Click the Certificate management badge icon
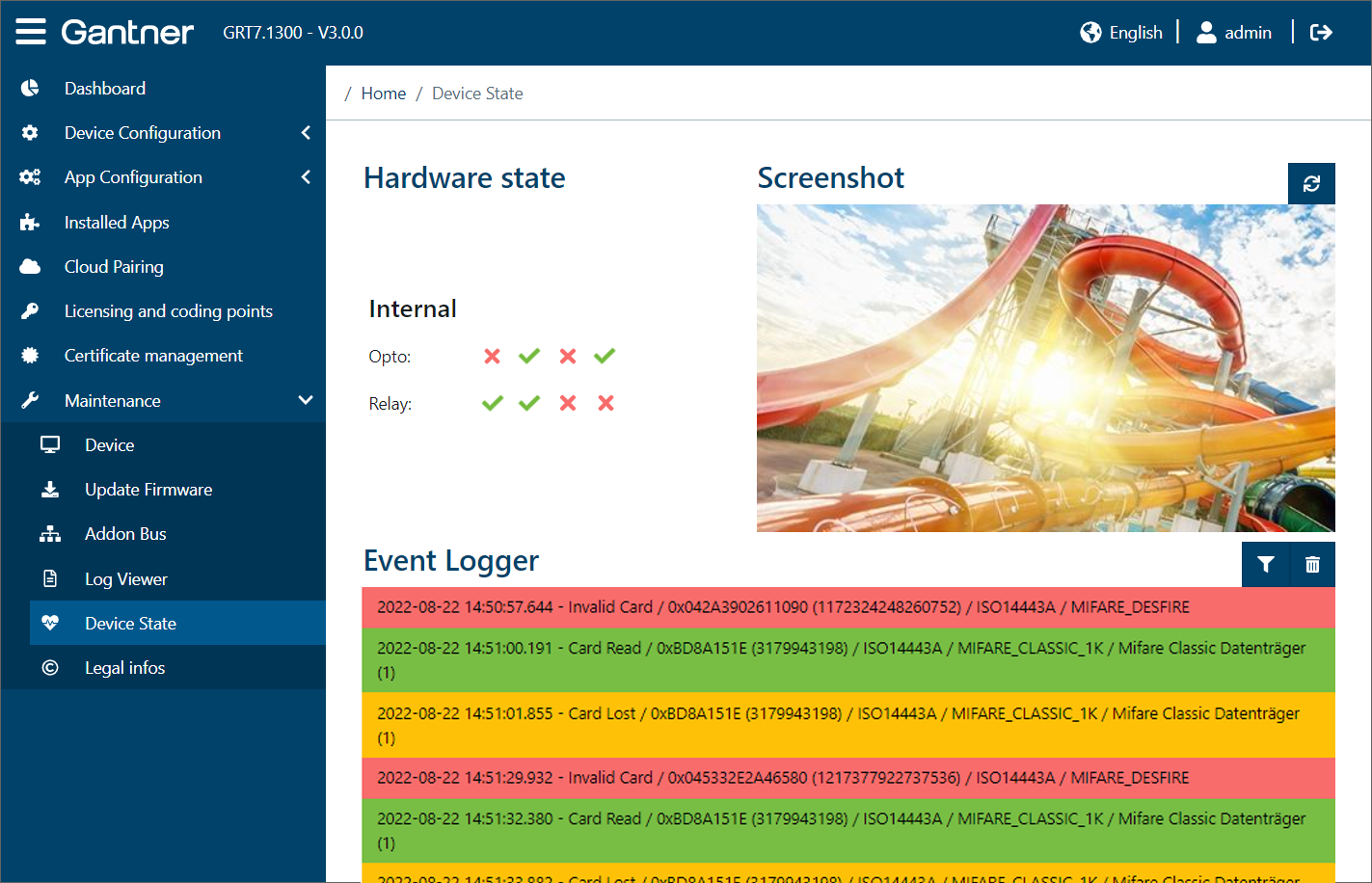 [30, 356]
